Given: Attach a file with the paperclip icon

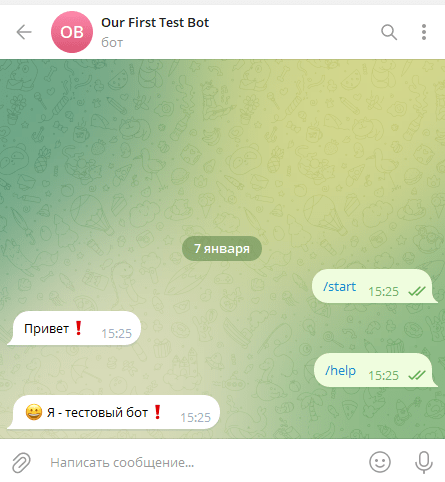Looking at the screenshot, I should [22, 462].
